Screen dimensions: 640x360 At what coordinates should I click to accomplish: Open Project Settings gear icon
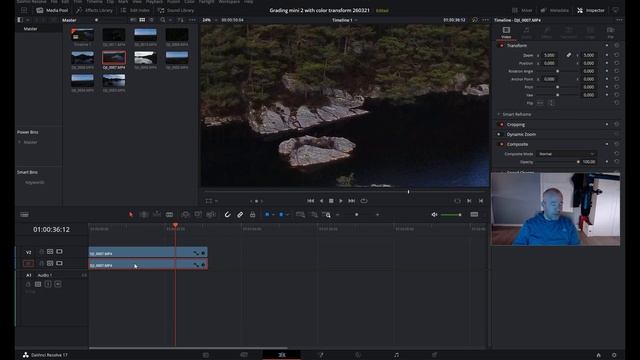point(614,355)
